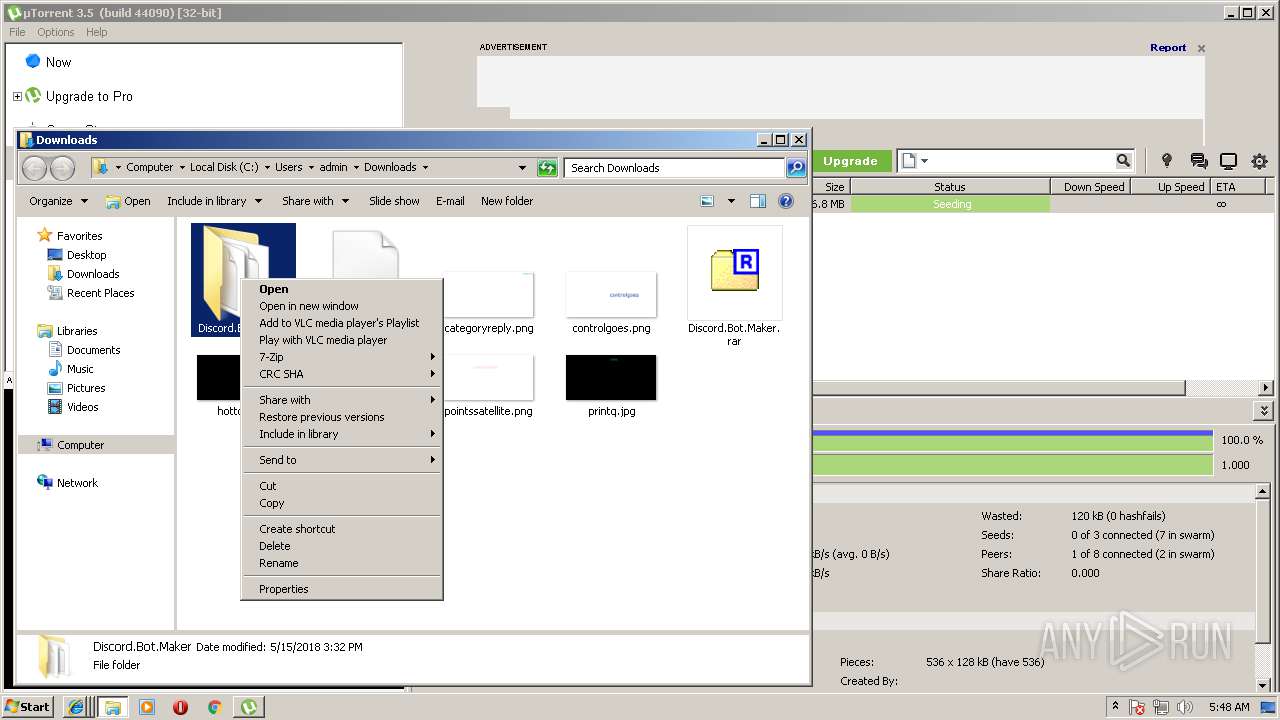Click the Explorer Forward arrow button
Viewport: 1280px width, 720px height.
pyautogui.click(x=62, y=168)
